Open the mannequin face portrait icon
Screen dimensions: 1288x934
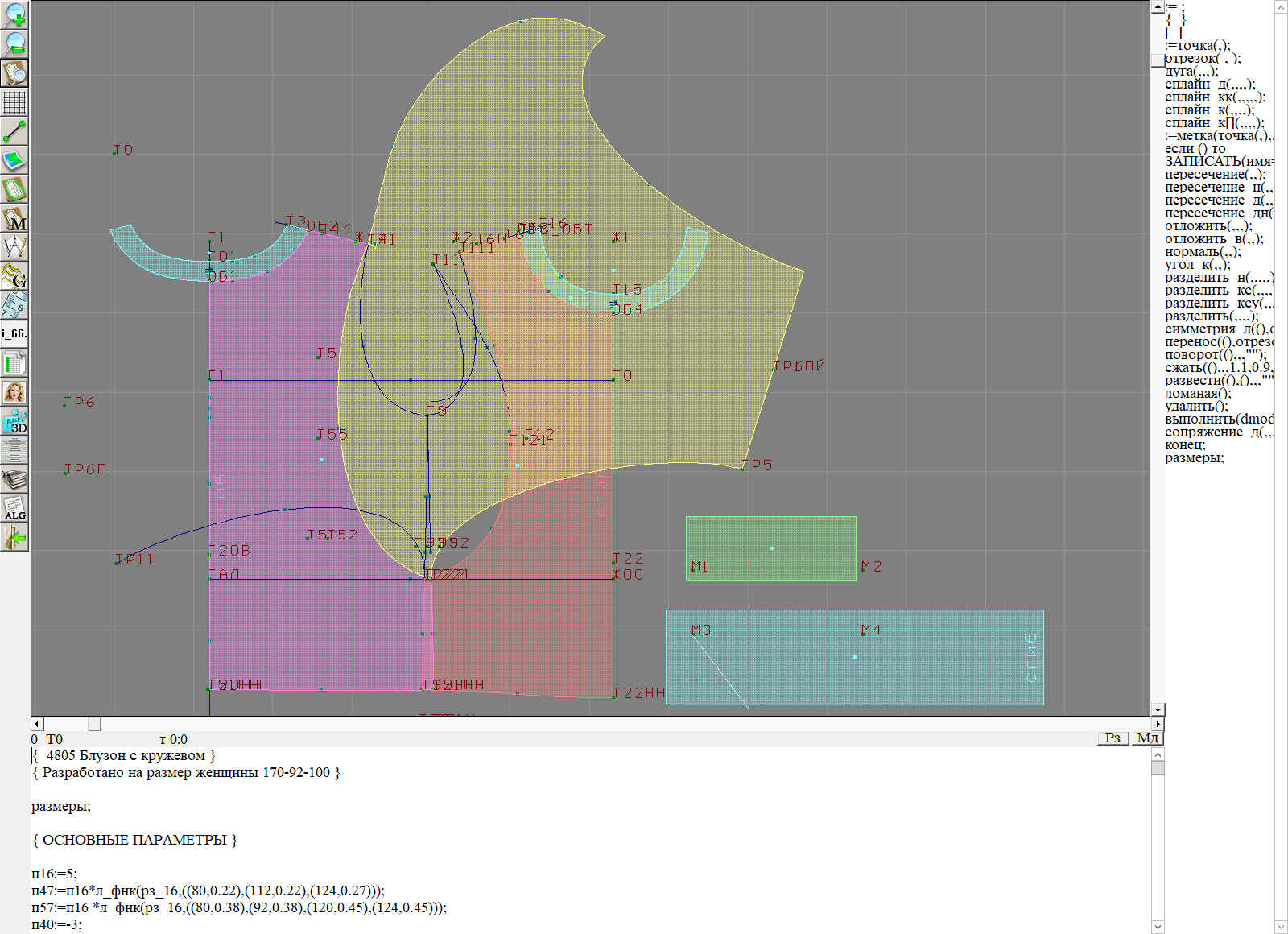14,392
